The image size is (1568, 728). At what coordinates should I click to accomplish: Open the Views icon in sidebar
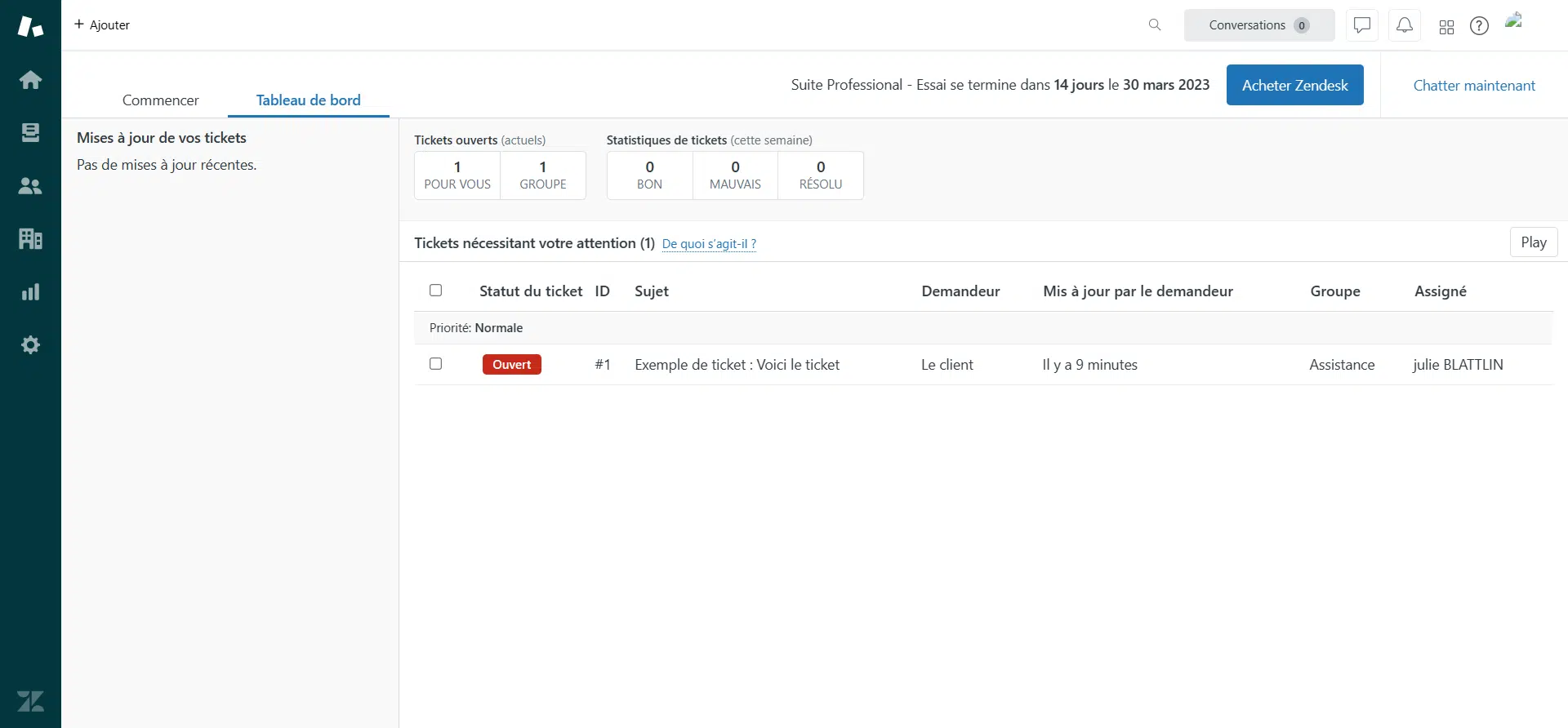click(30, 133)
